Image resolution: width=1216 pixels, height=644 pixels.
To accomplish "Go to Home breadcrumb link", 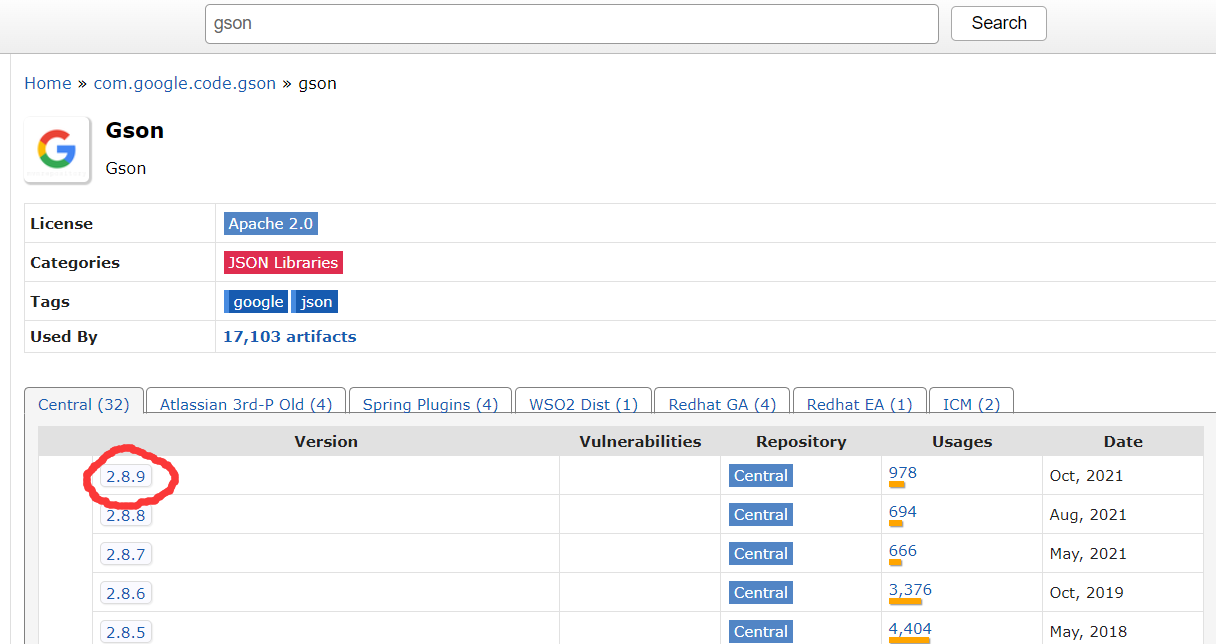I will [47, 83].
